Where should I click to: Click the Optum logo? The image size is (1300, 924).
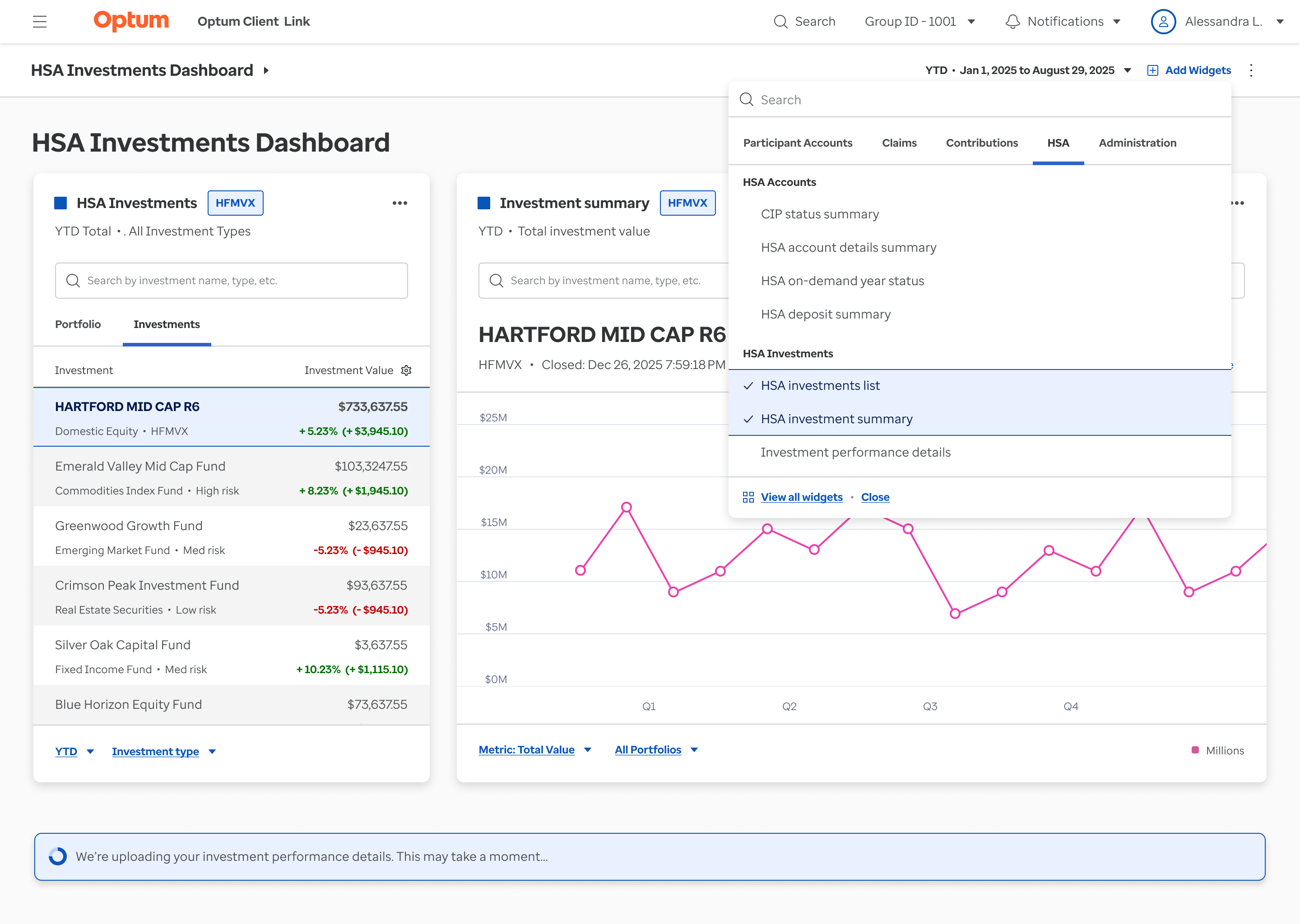click(x=131, y=21)
